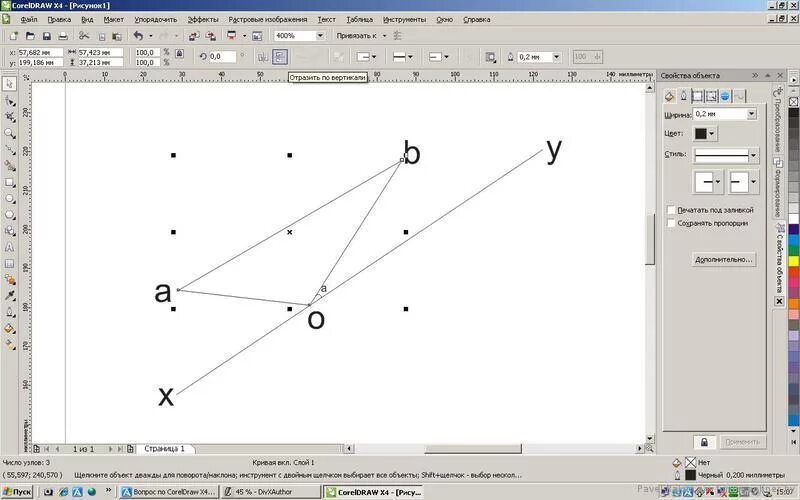Toggle the lock ratio padlock

[179, 53]
